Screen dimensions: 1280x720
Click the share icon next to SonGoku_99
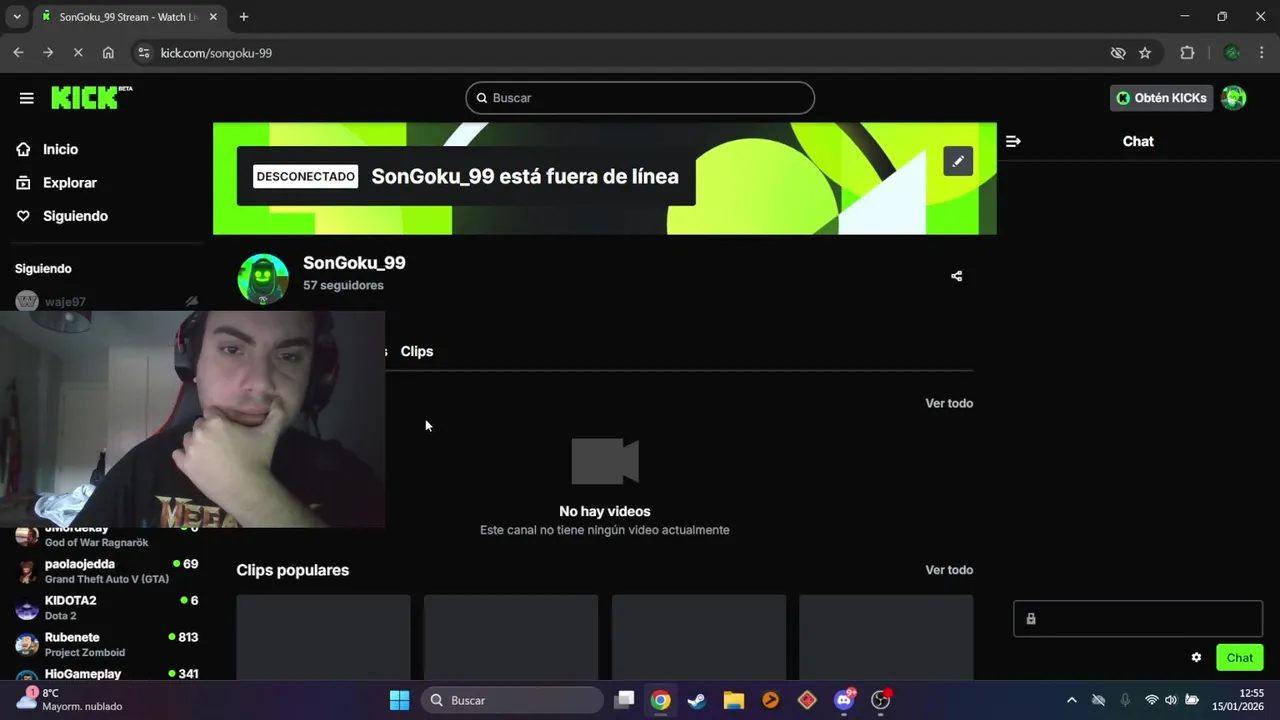coord(956,276)
